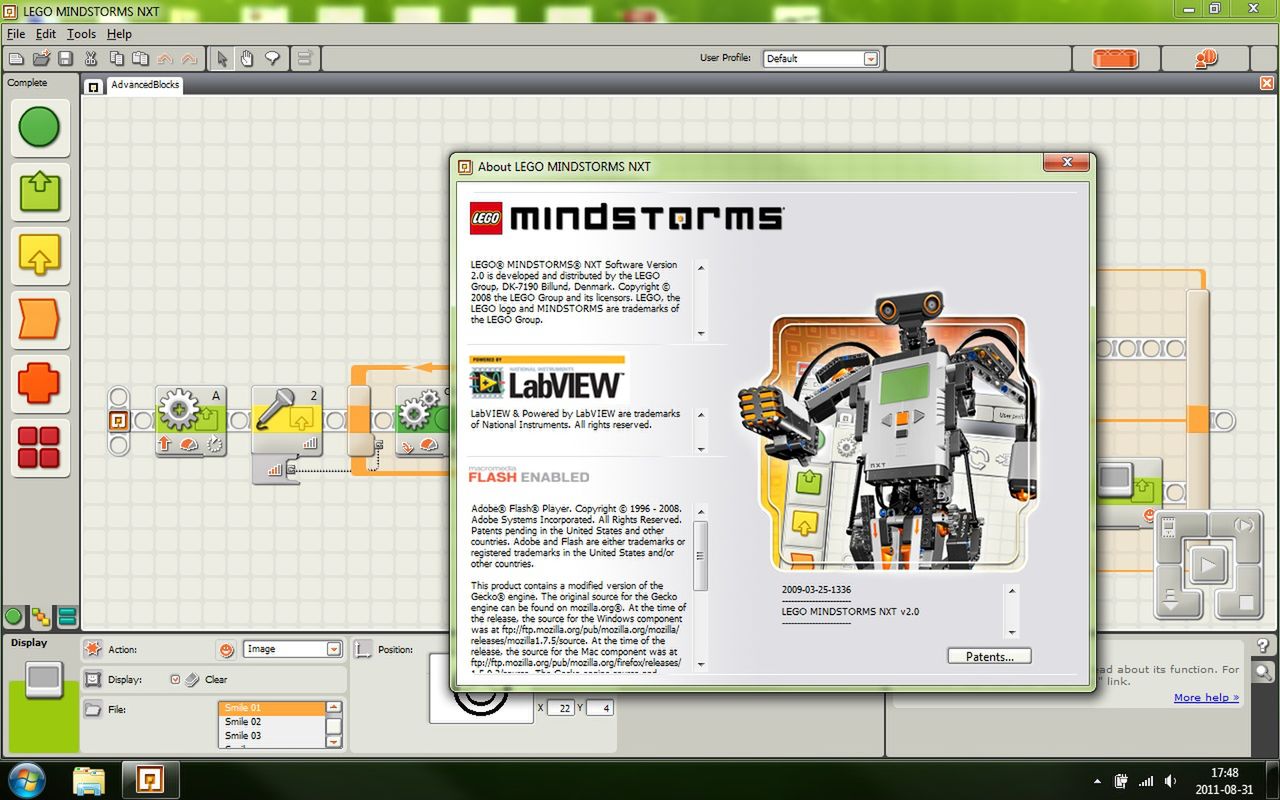Click the Flash license scrollbar thumb
The height and width of the screenshot is (800, 1280).
[x=701, y=556]
